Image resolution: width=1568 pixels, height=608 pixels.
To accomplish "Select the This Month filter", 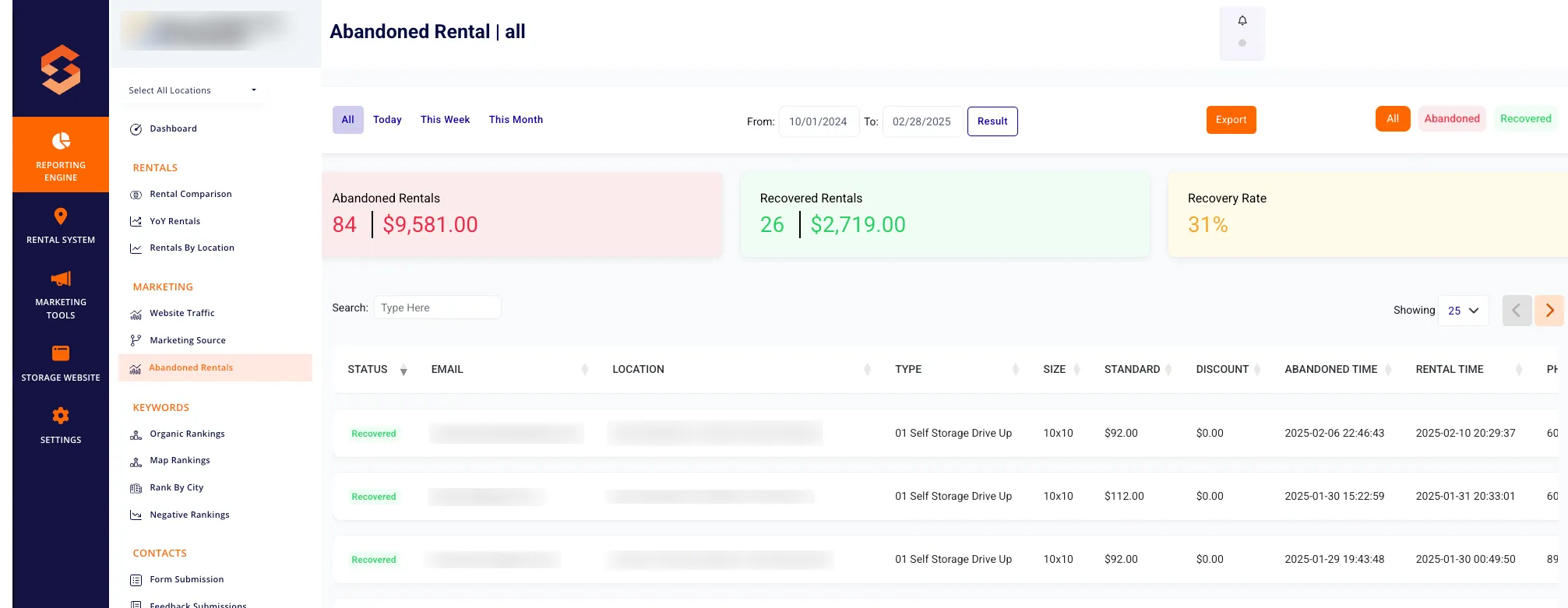I will [516, 120].
